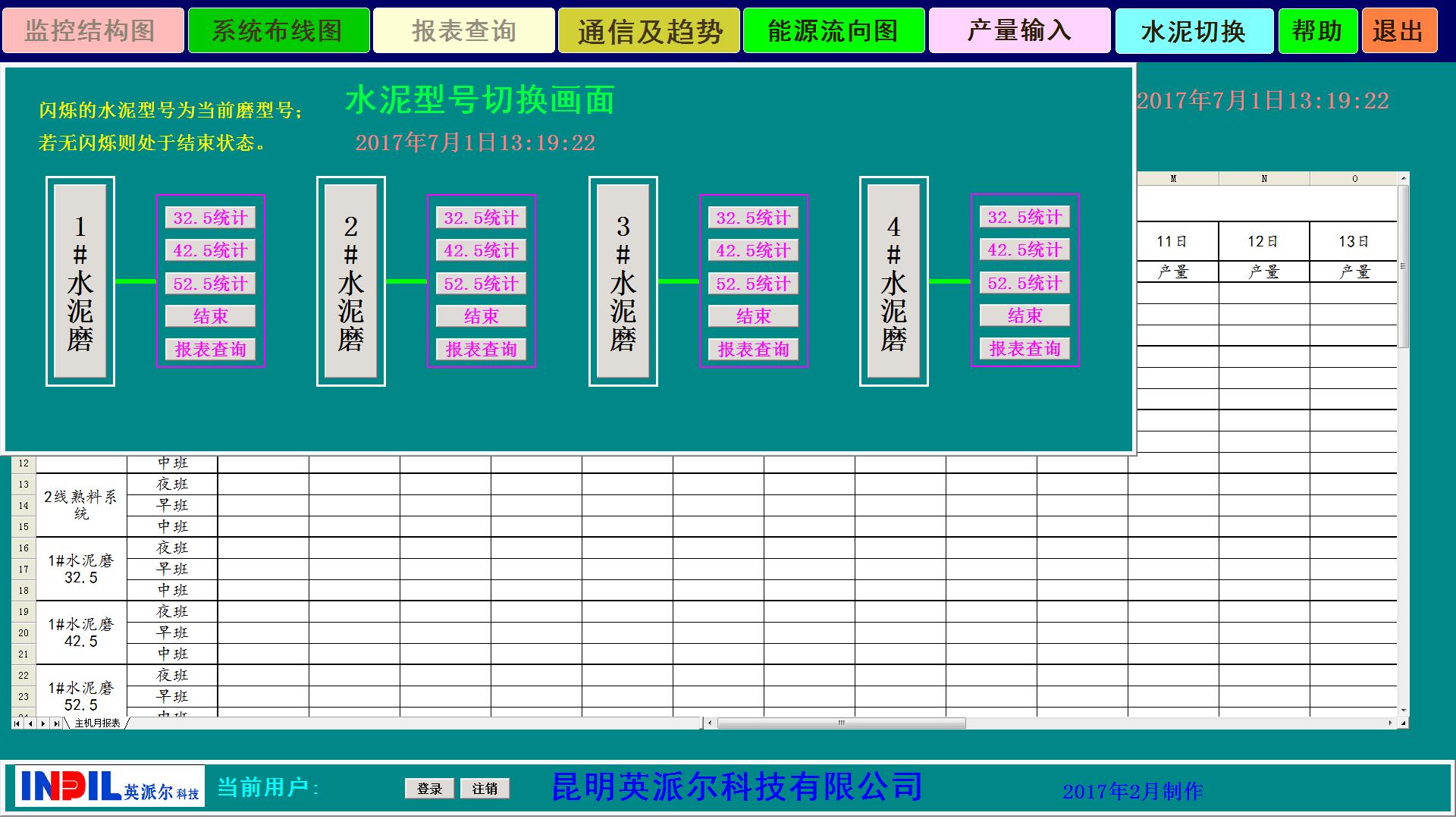Open the 监控结构图 menu tab

point(93,31)
